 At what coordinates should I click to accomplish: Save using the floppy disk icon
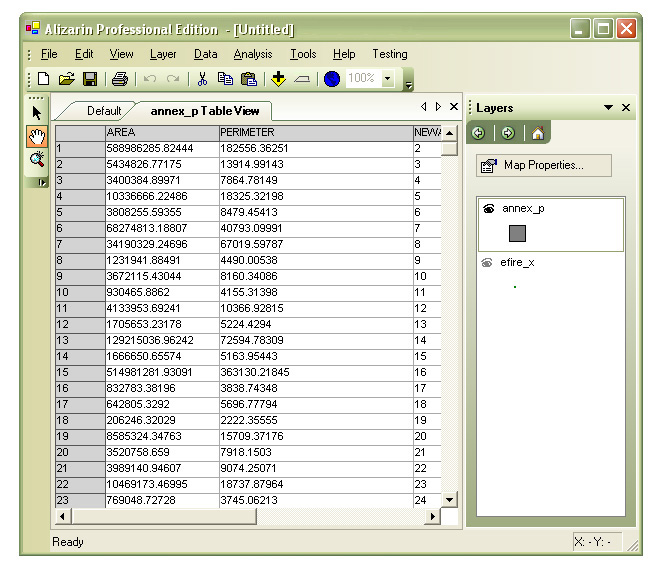[90, 79]
